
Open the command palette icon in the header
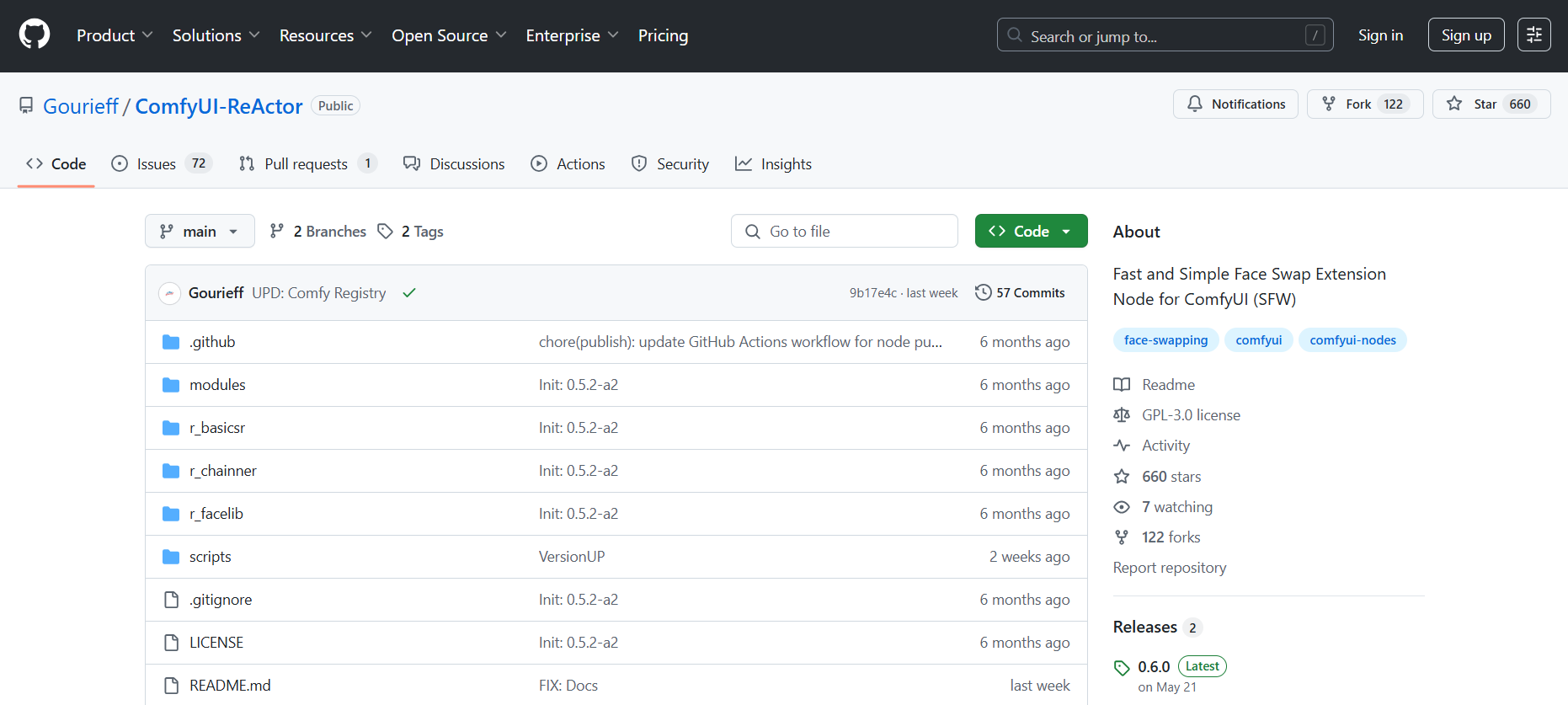click(1533, 35)
